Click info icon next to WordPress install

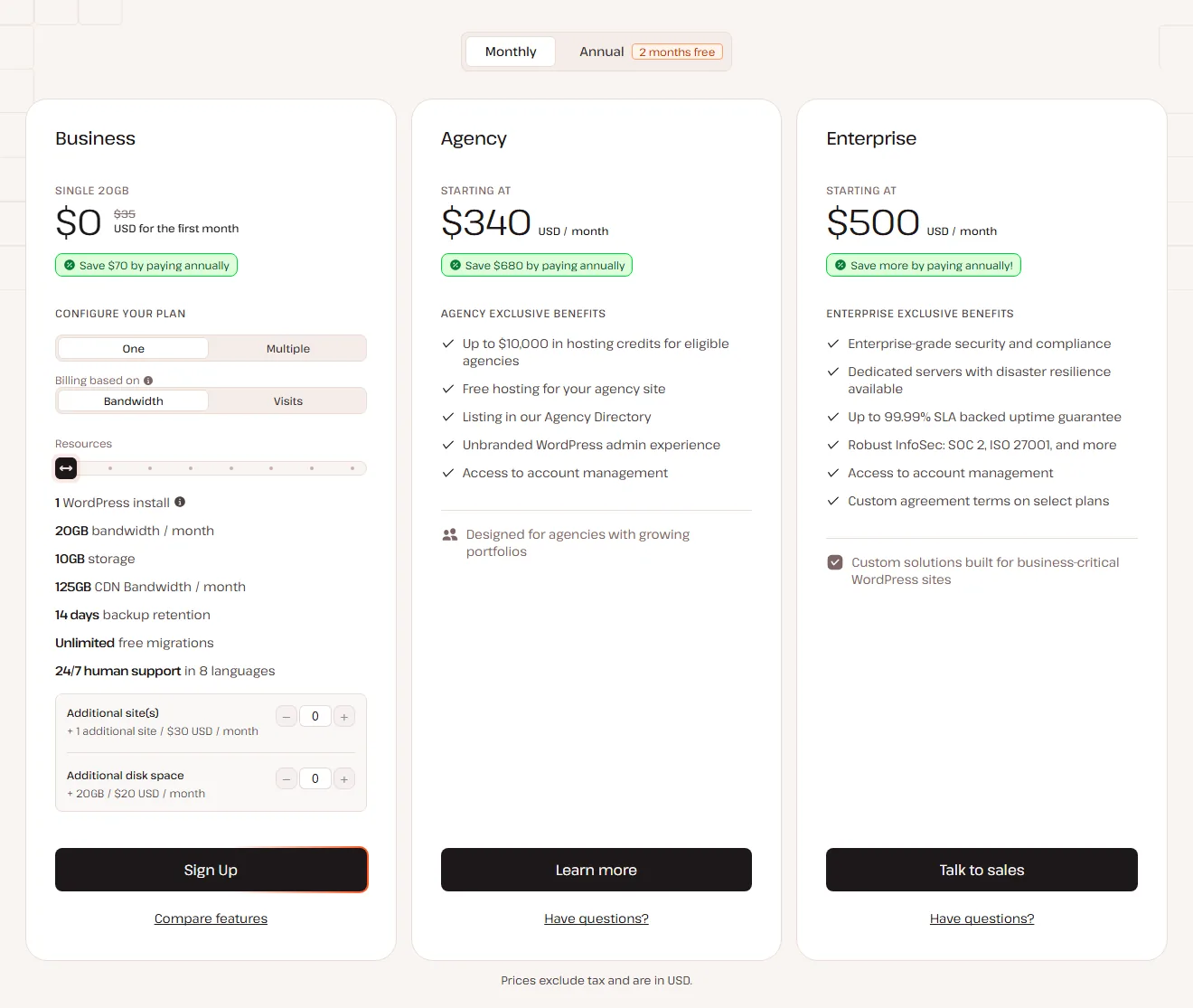180,502
